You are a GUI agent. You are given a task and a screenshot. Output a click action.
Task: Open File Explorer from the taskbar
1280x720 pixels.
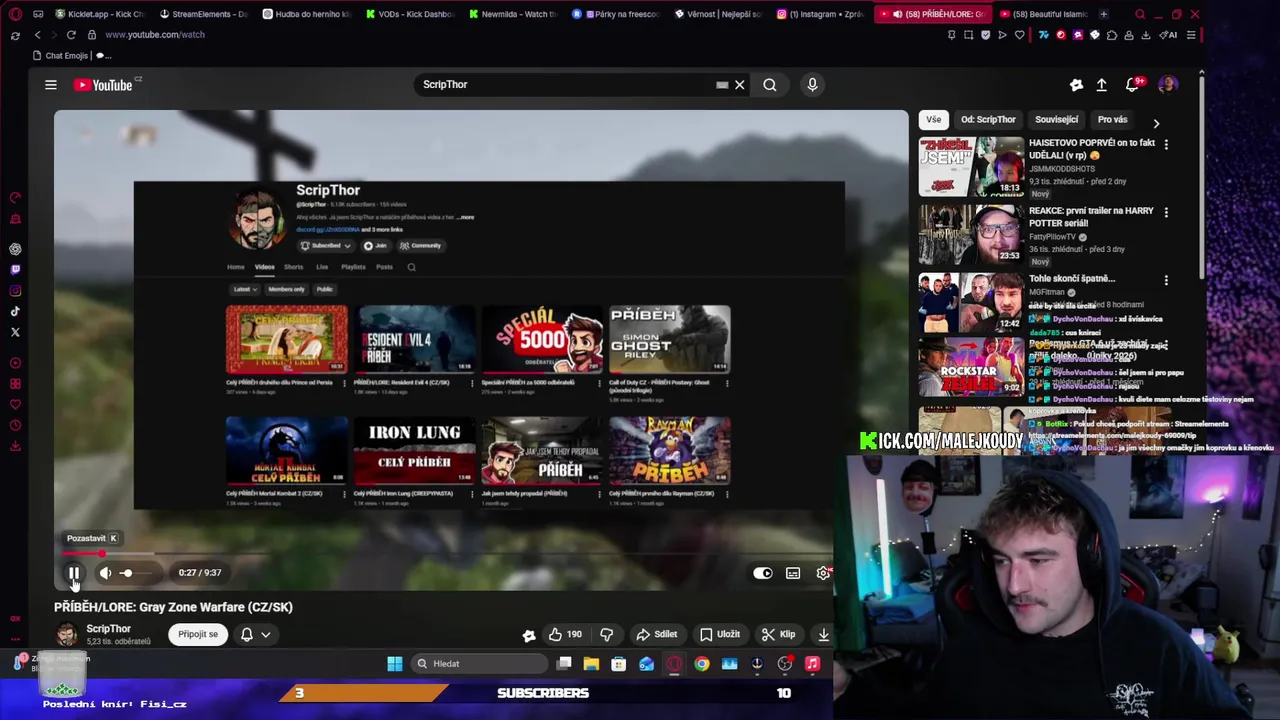[591, 664]
